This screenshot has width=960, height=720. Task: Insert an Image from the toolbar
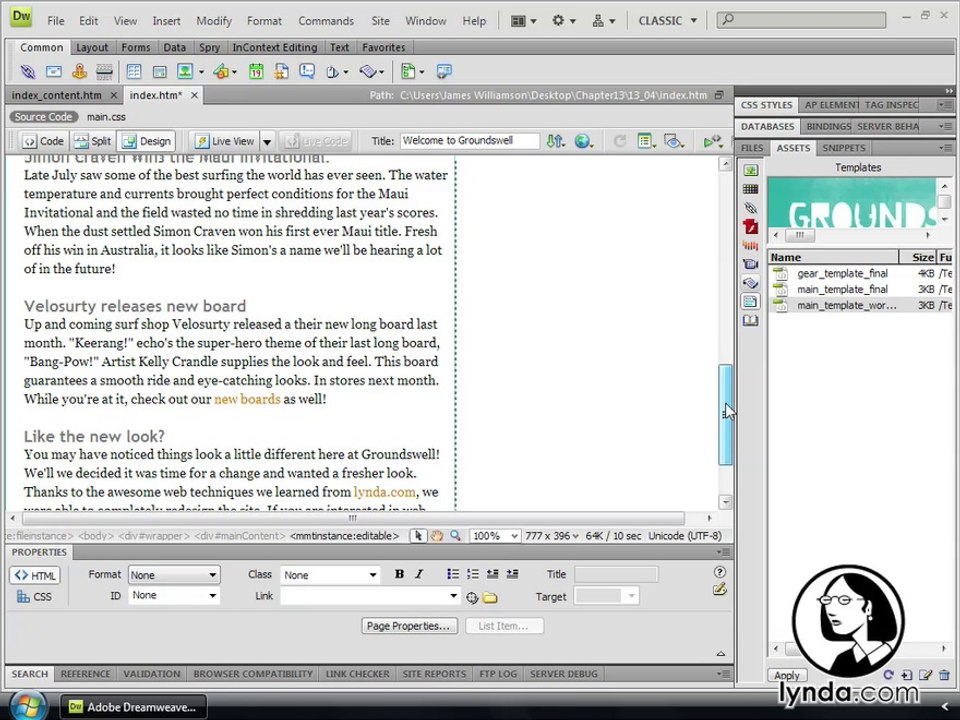[x=185, y=72]
